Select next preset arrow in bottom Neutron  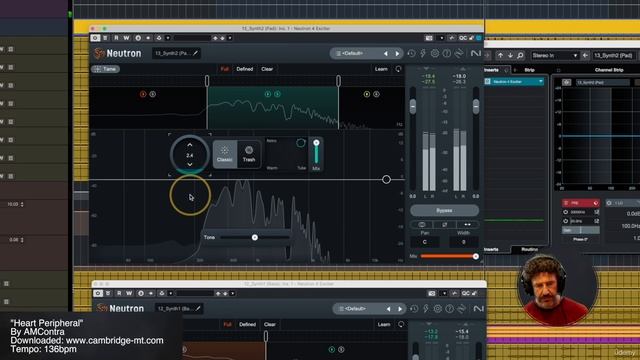[400, 309]
